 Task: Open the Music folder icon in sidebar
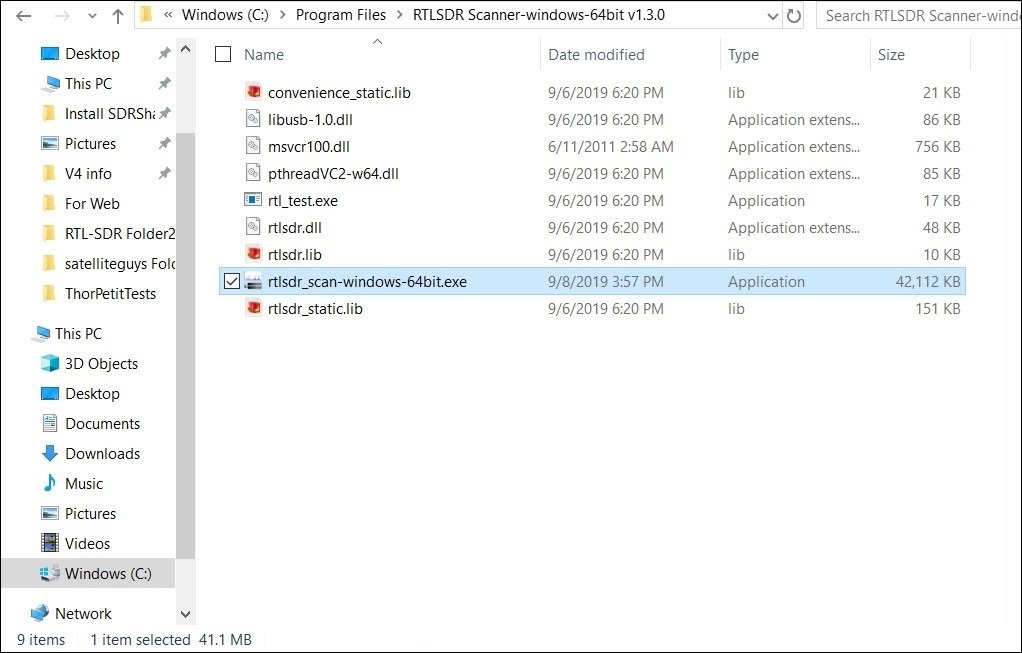coord(50,483)
